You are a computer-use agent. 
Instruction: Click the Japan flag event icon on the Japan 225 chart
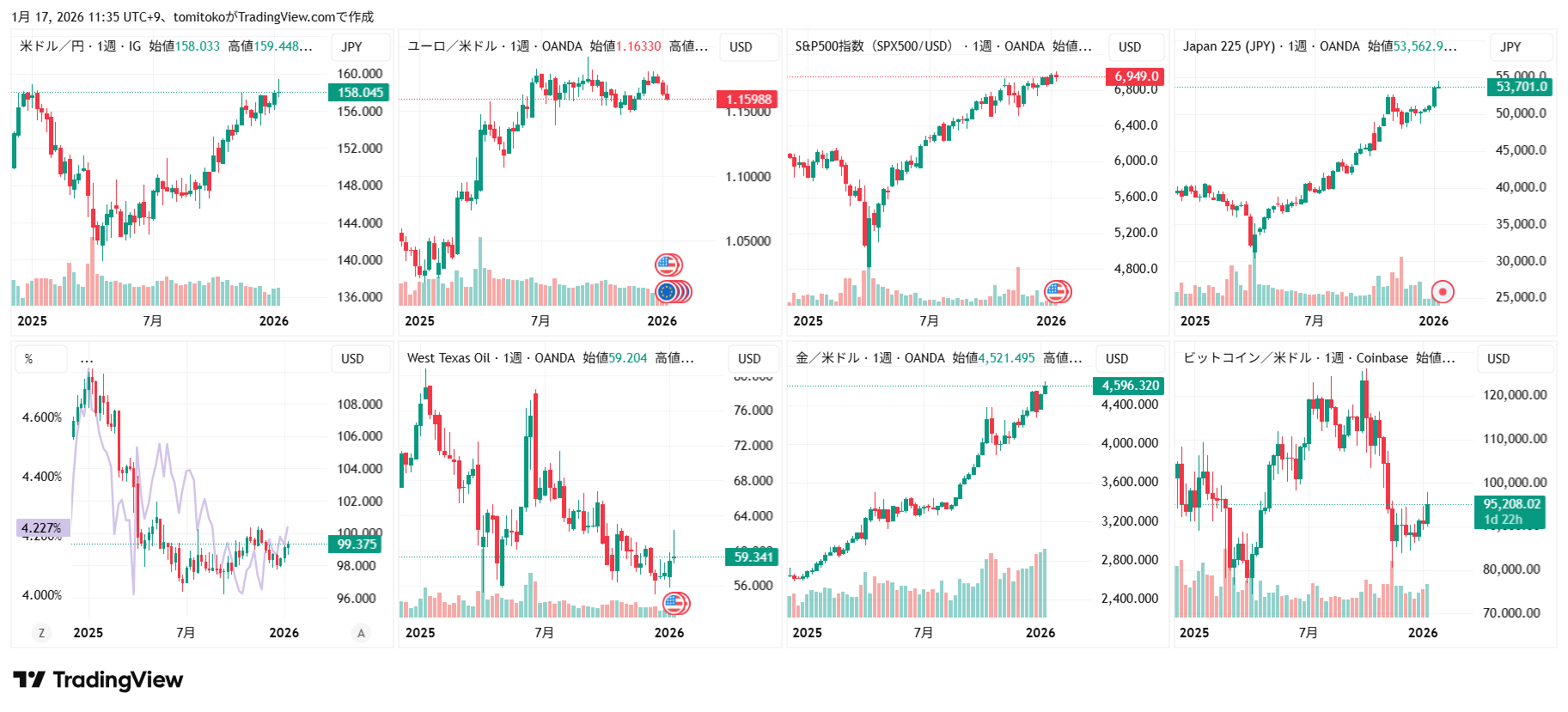[1443, 292]
